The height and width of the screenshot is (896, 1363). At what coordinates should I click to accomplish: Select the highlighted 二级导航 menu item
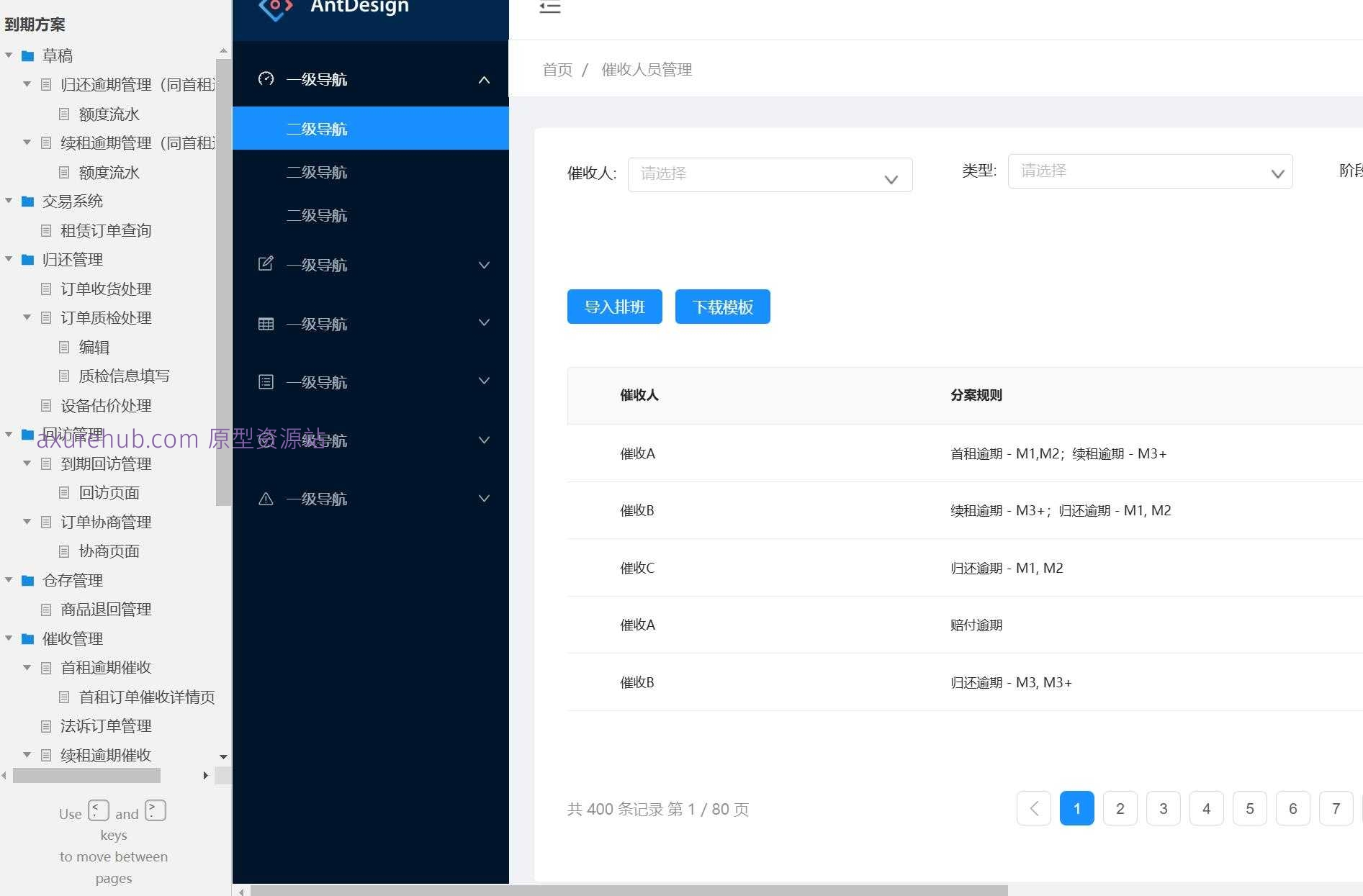[x=318, y=128]
